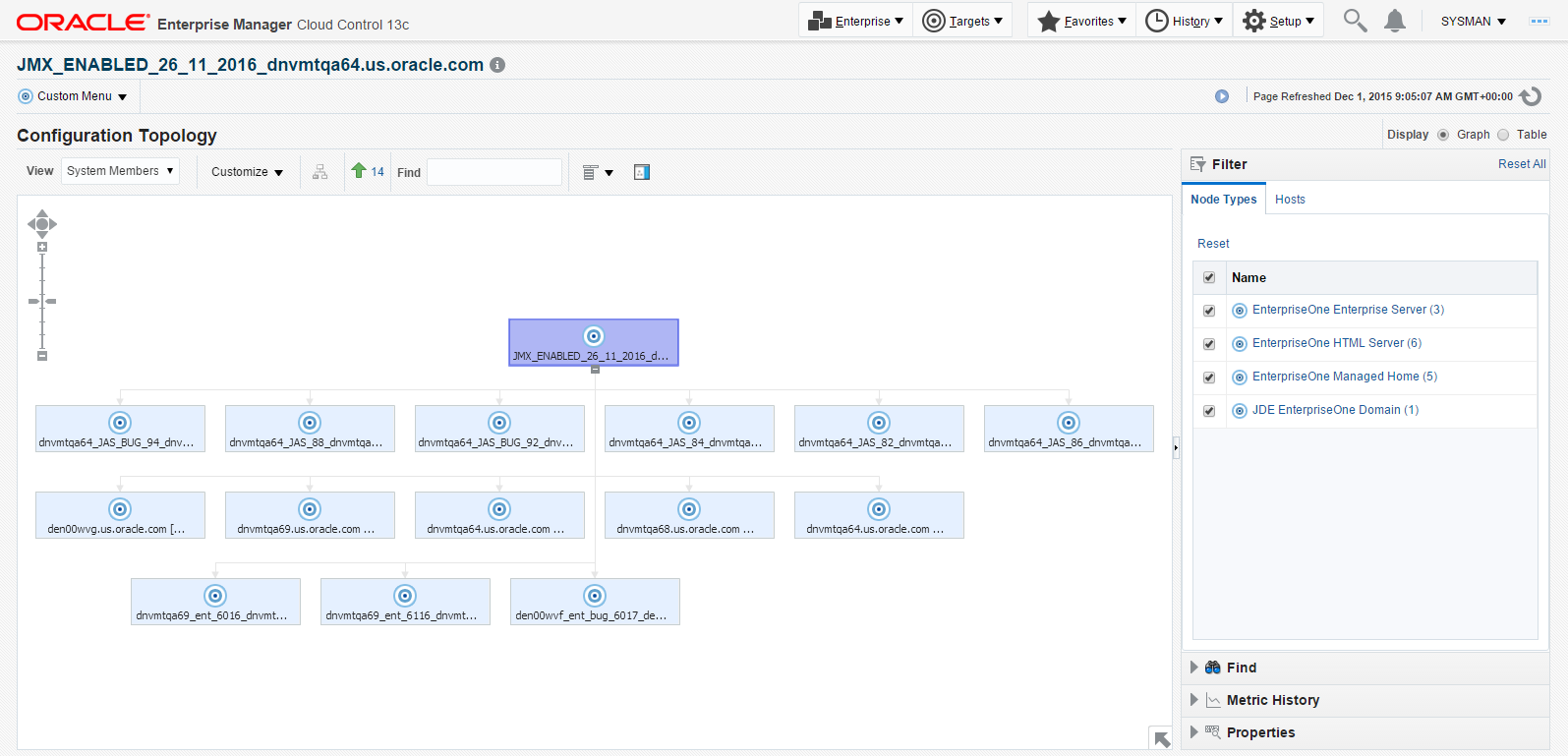Image resolution: width=1568 pixels, height=756 pixels.
Task: Select the root JMX_ENABLED_26_11_2016 node
Action: click(x=594, y=342)
